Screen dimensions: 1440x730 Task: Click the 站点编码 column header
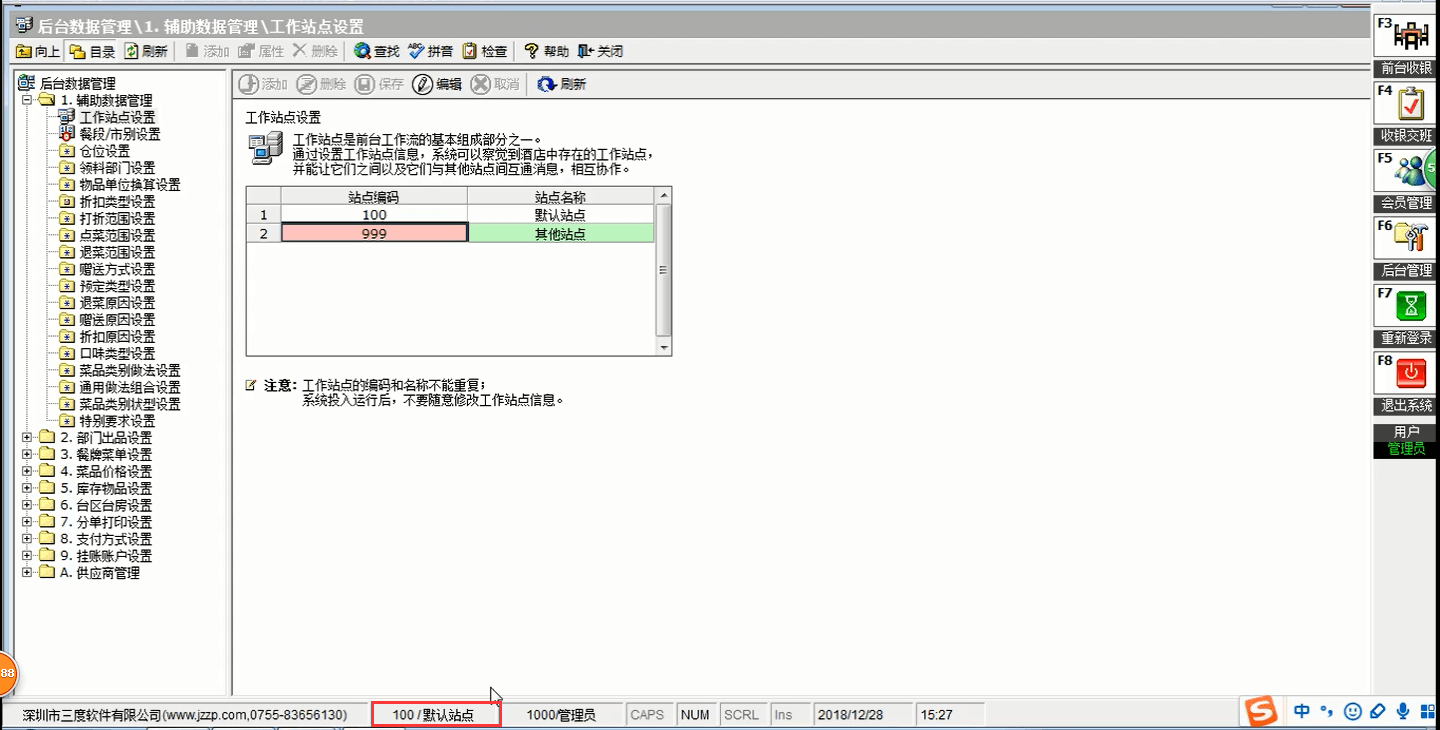374,197
